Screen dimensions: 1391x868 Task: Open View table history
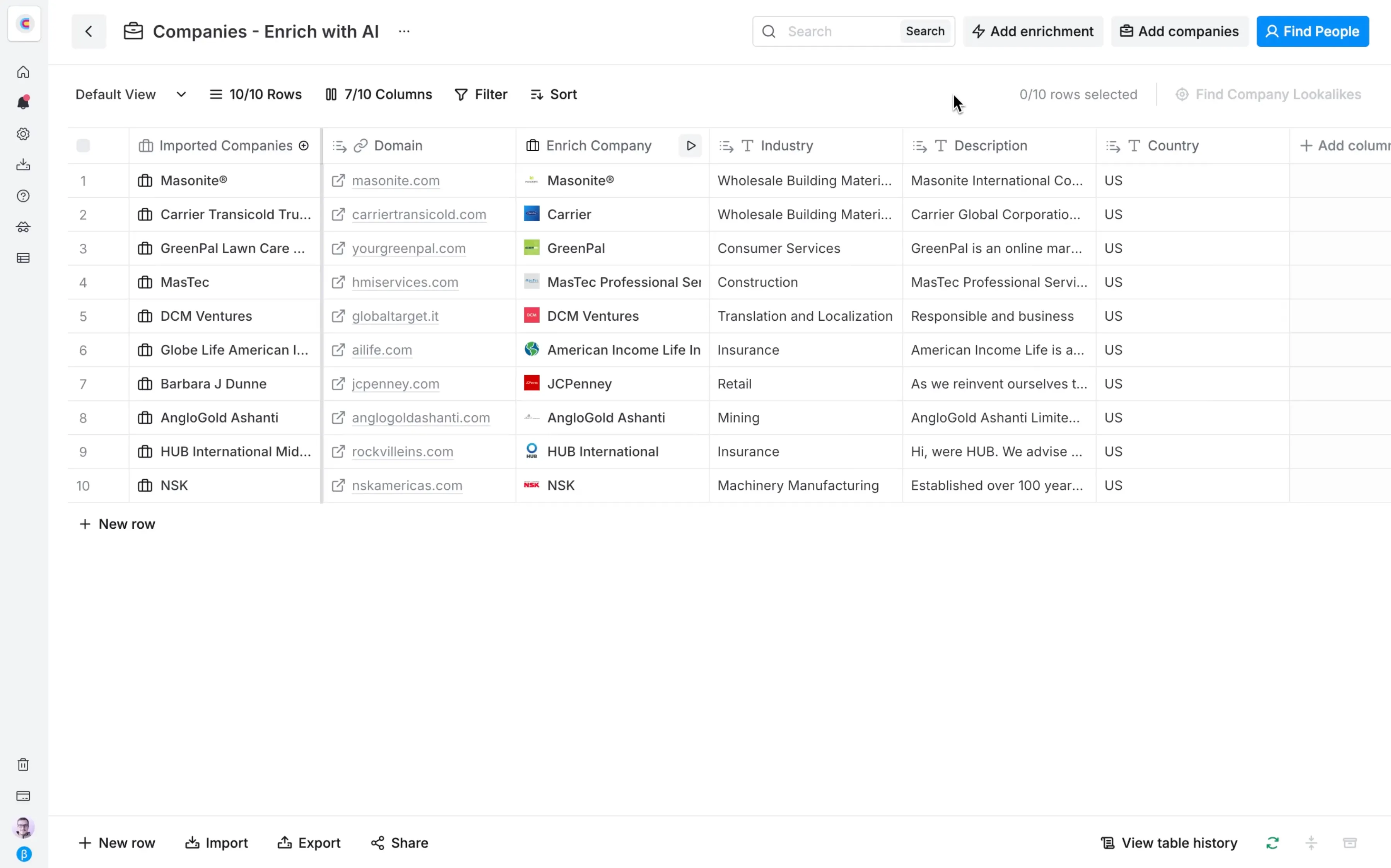pyautogui.click(x=1169, y=843)
